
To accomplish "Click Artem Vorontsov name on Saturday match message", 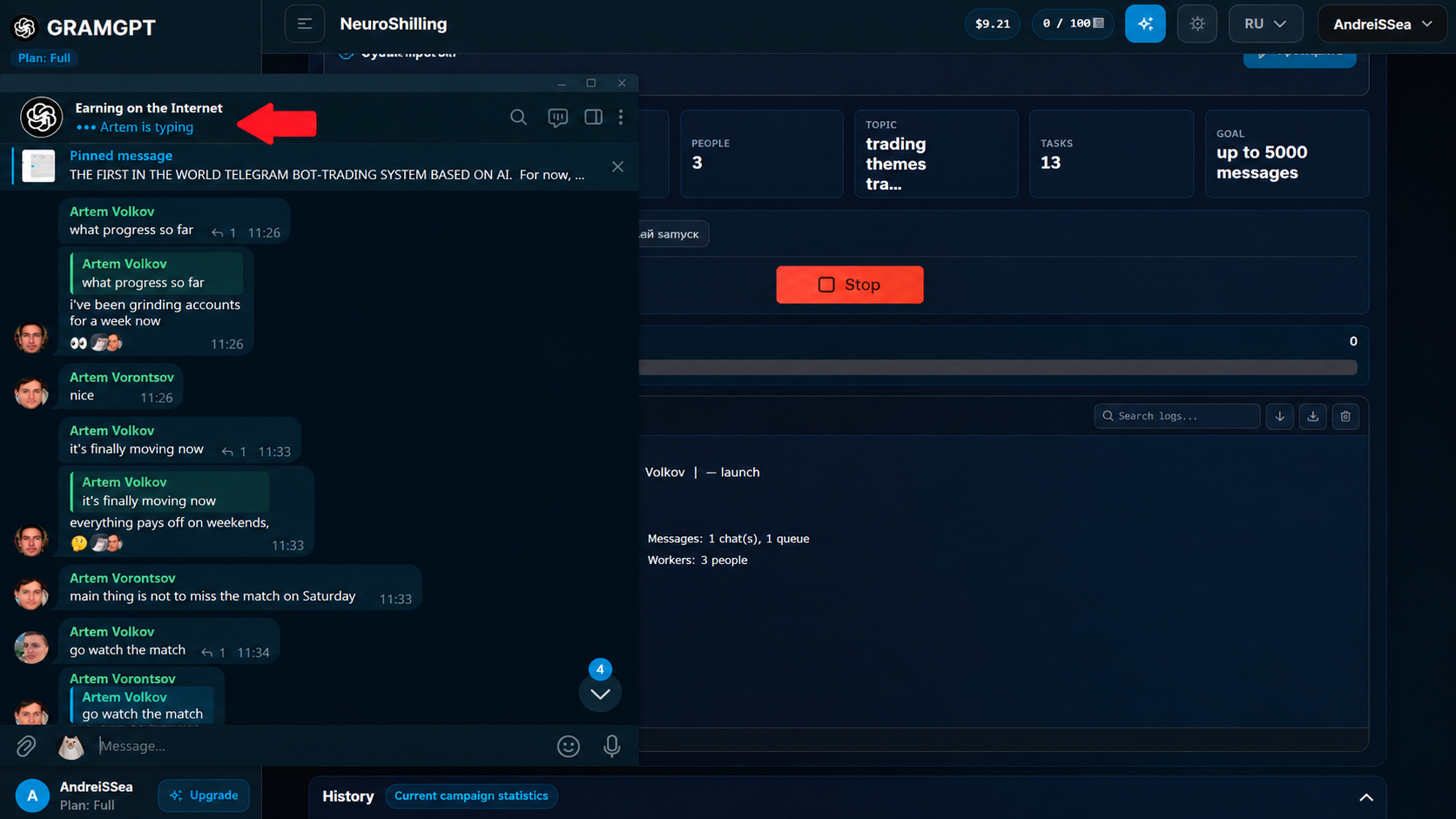I will [122, 578].
